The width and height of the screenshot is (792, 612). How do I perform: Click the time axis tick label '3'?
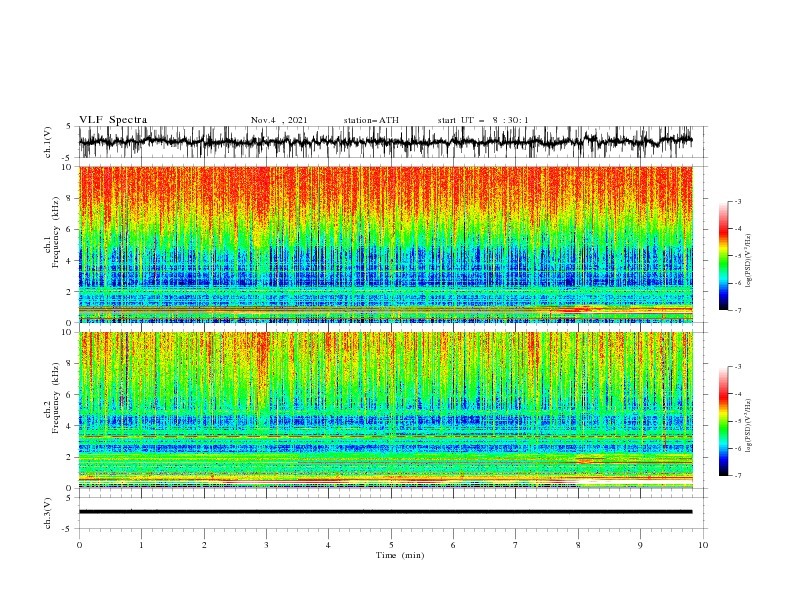click(266, 545)
